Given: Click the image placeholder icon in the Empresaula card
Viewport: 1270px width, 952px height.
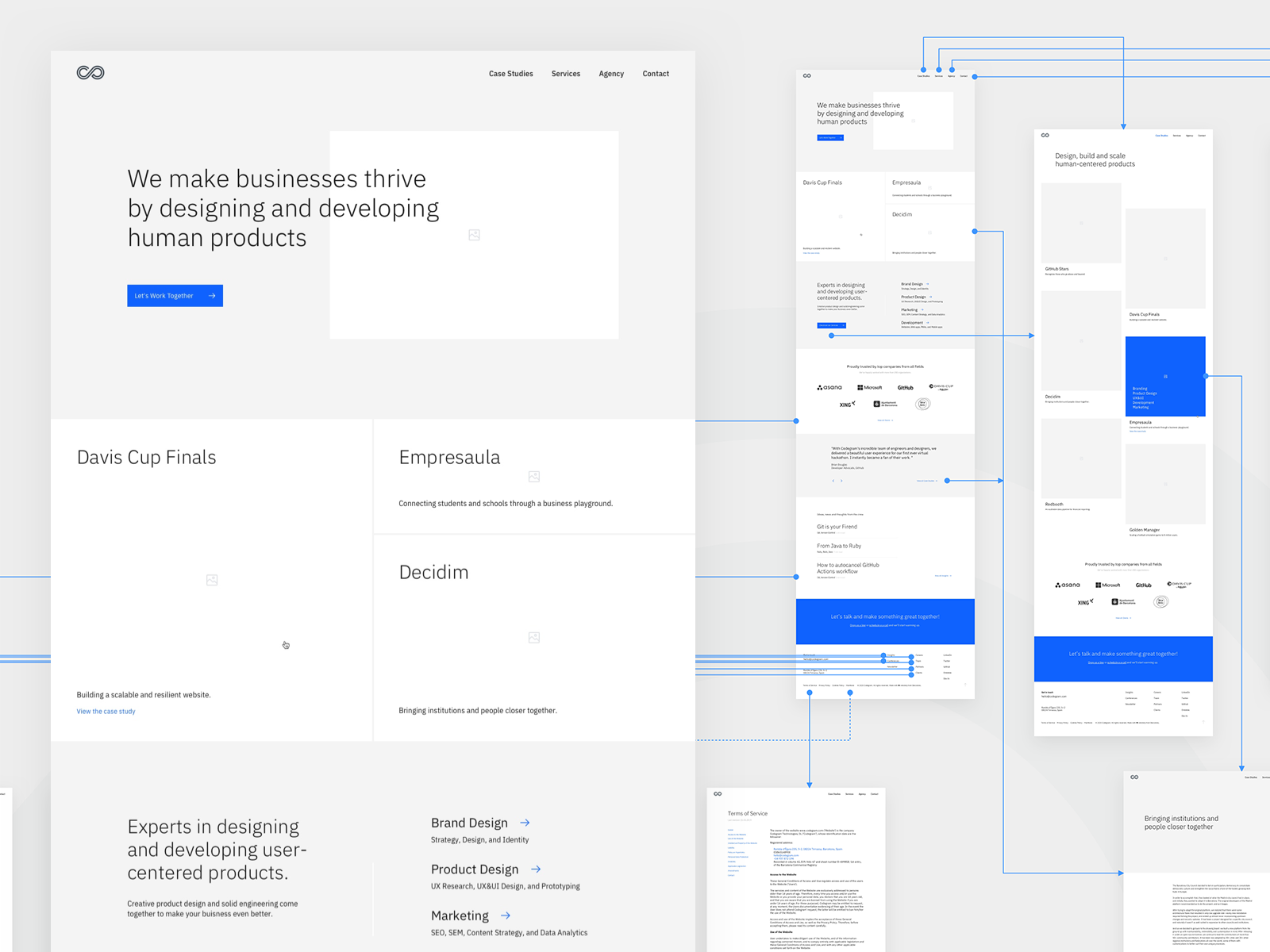Looking at the screenshot, I should (x=533, y=477).
